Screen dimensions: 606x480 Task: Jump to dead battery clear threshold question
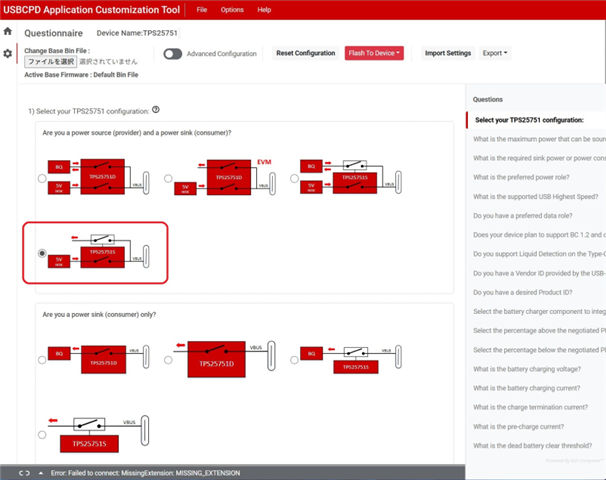tap(532, 446)
